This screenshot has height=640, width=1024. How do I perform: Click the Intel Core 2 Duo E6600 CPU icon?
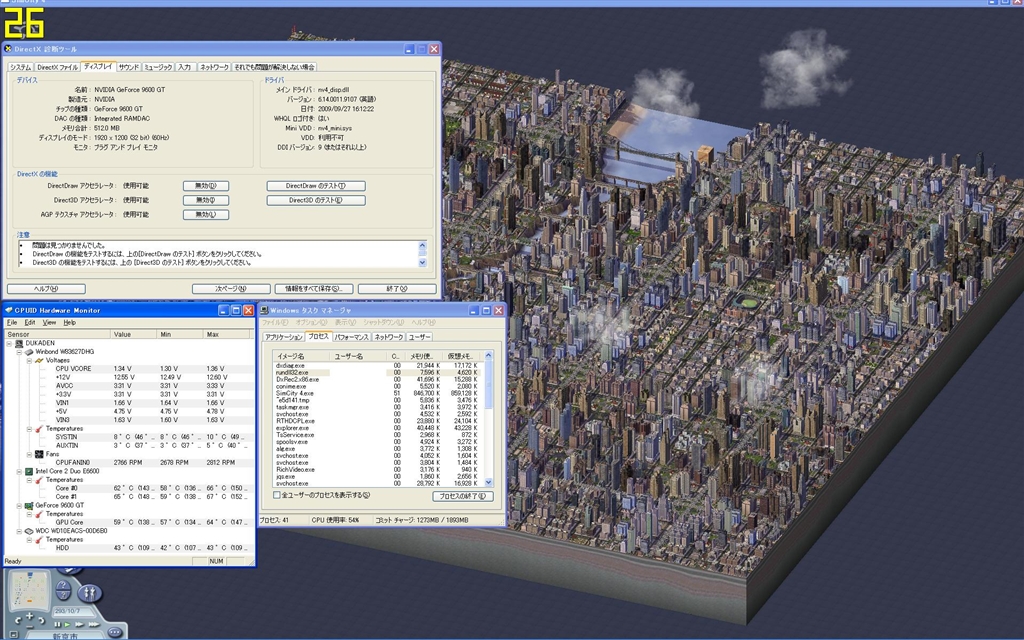[29, 471]
